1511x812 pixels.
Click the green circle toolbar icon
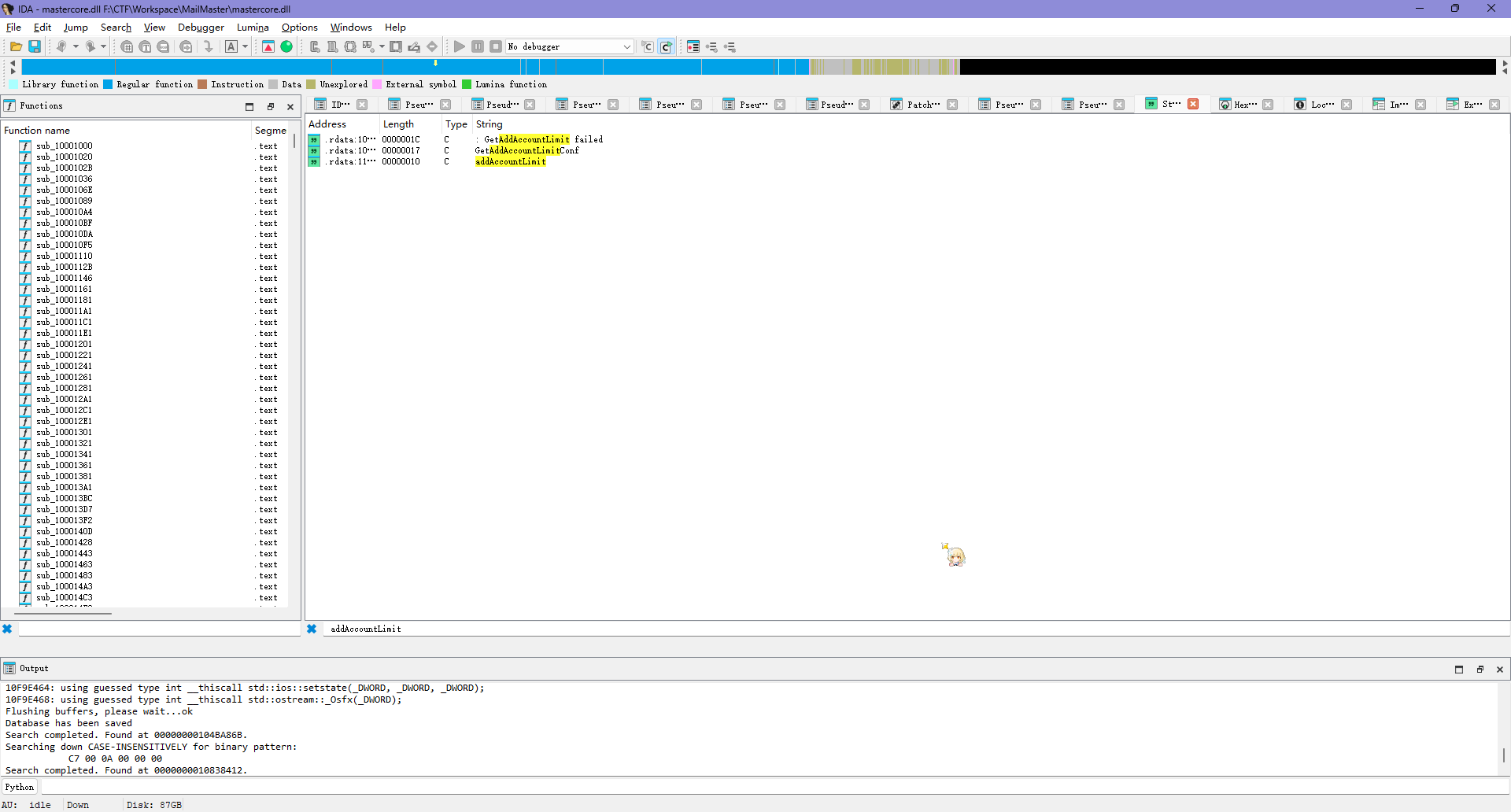[x=286, y=46]
